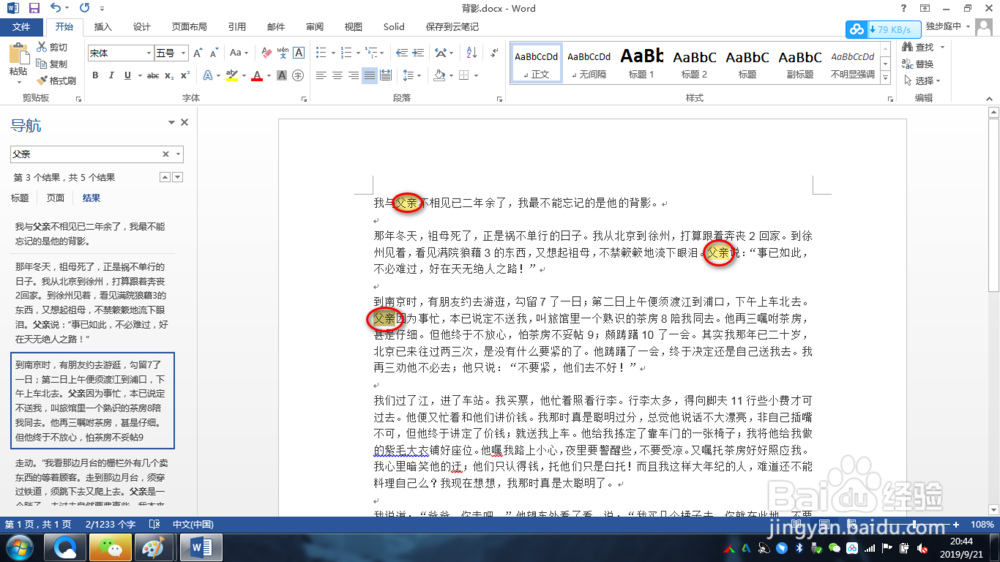This screenshot has width=1000, height=562.
Task: Click the bullets list icon
Action: coord(321,53)
